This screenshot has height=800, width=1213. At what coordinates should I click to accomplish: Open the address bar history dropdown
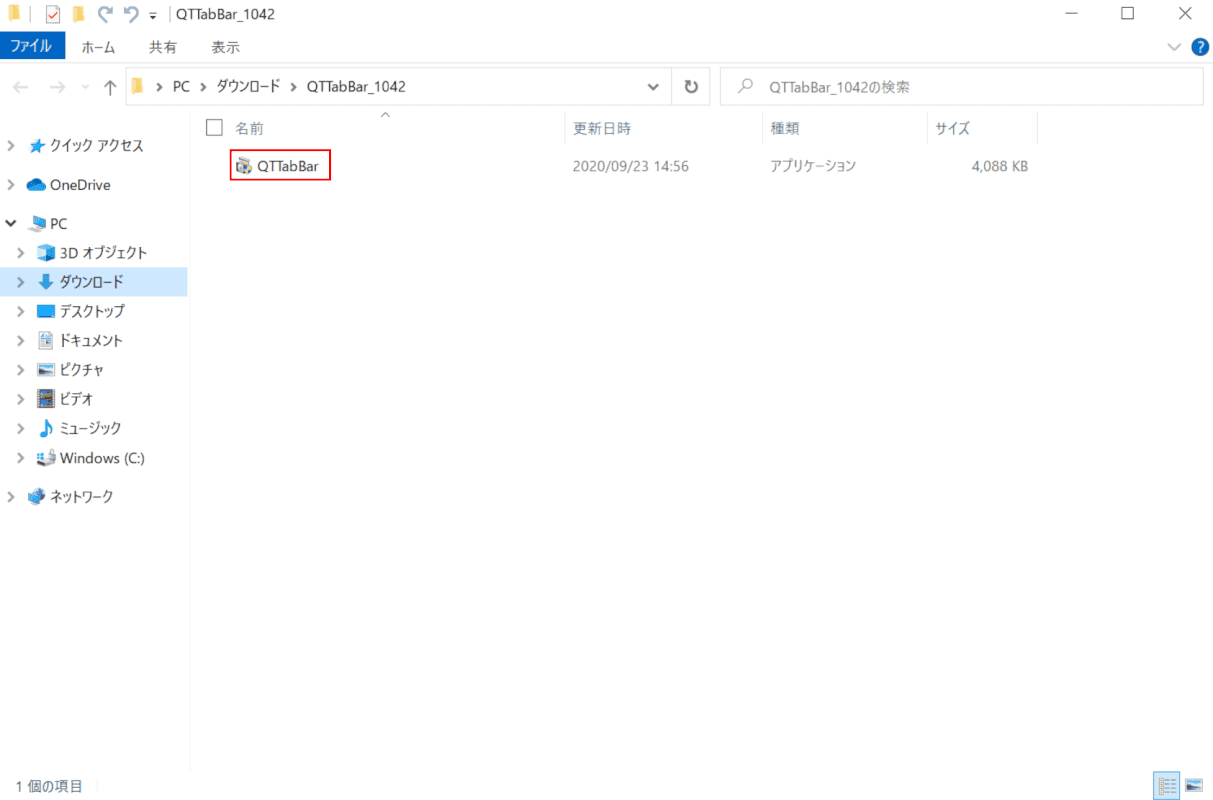click(654, 87)
